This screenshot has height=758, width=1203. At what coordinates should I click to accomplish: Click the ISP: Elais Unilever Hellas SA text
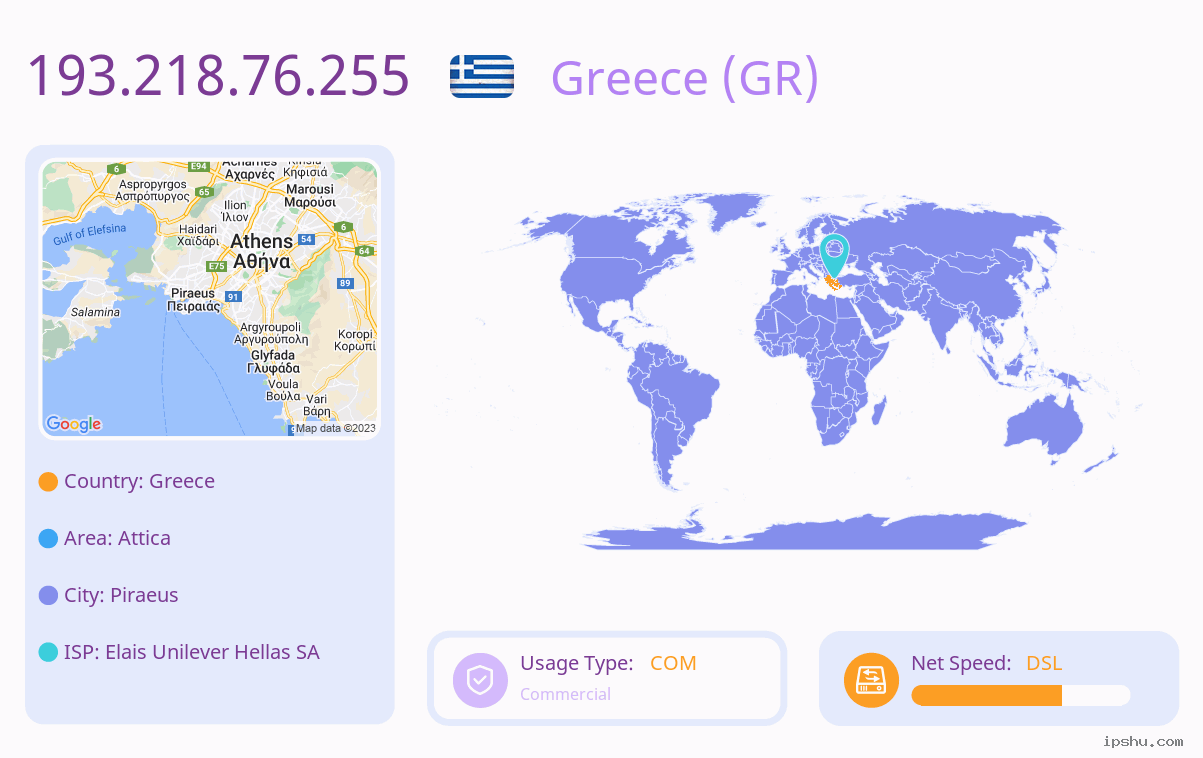click(x=192, y=652)
